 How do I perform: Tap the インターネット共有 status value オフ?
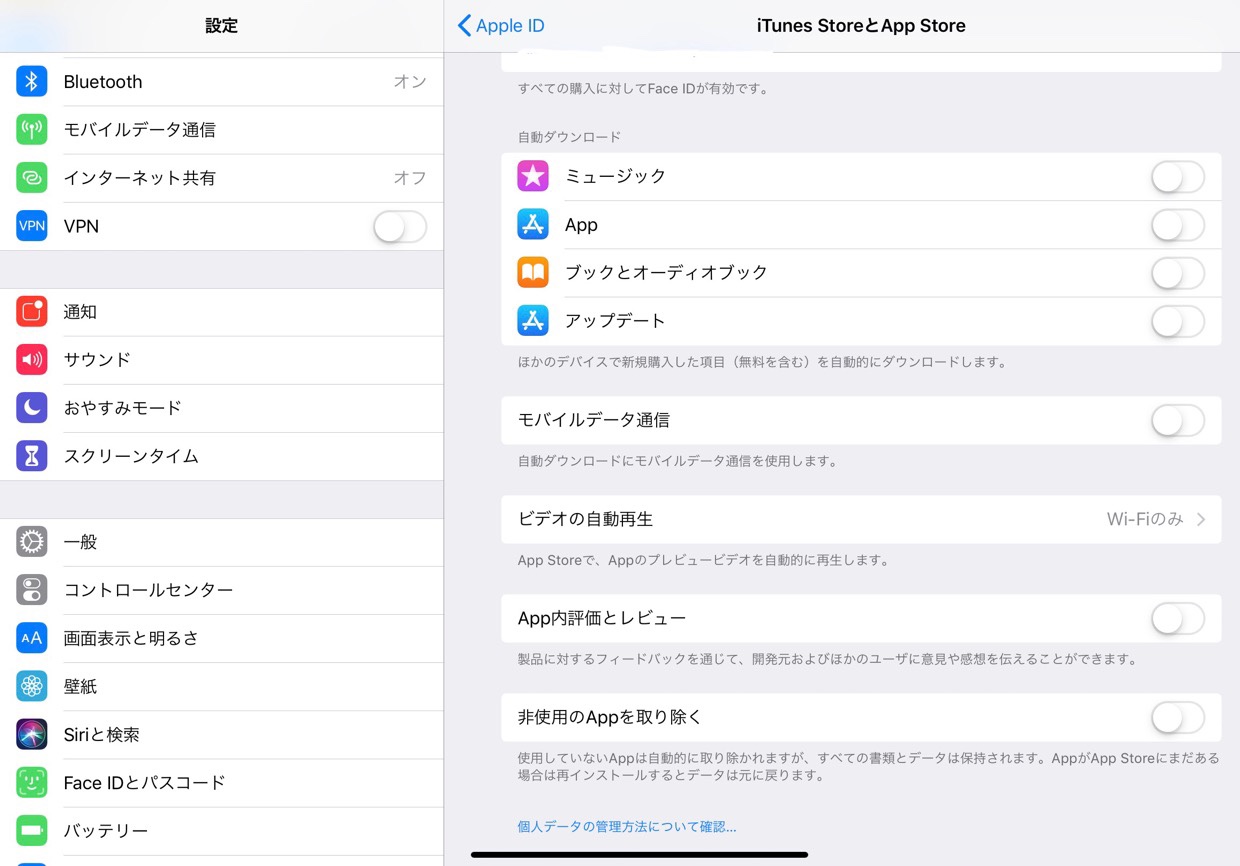[410, 178]
